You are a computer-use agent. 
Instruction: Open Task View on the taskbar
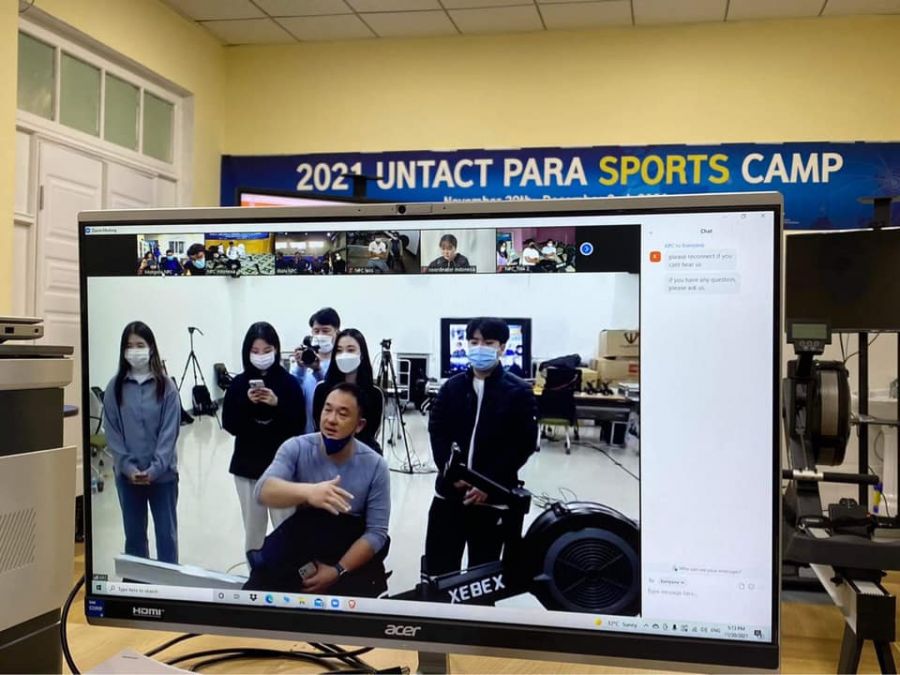pos(237,596)
